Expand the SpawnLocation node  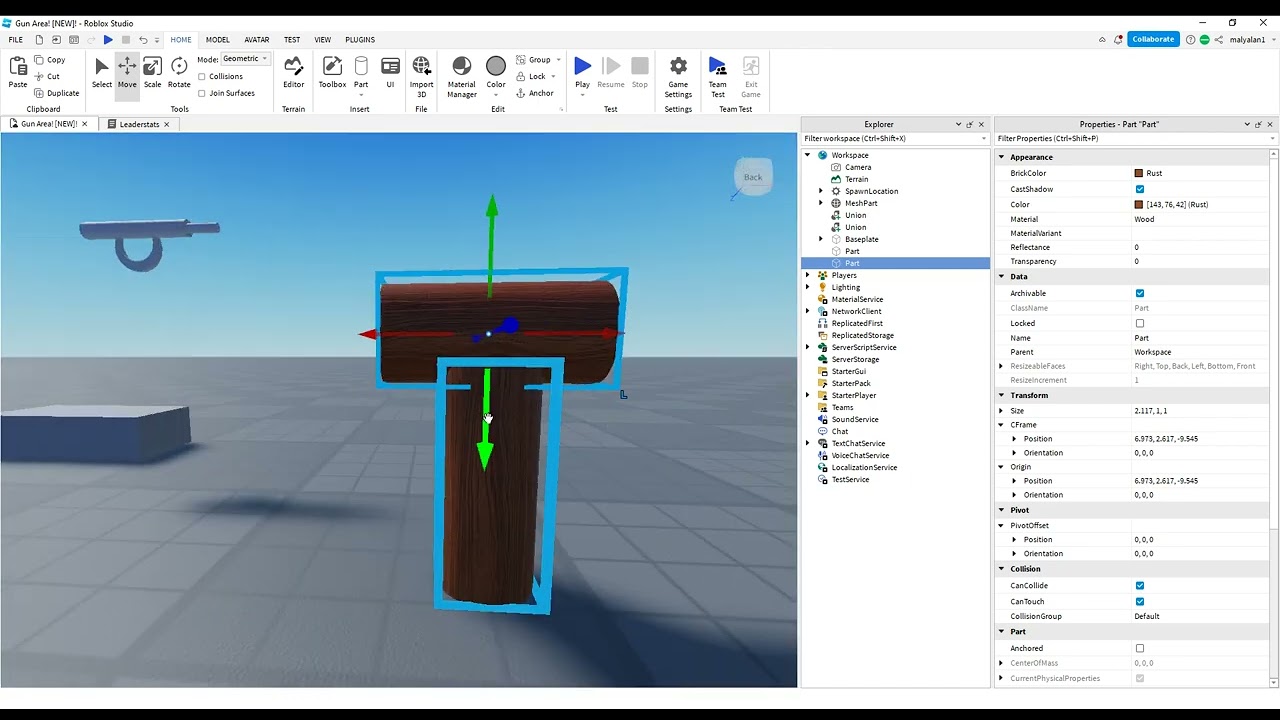tap(821, 191)
